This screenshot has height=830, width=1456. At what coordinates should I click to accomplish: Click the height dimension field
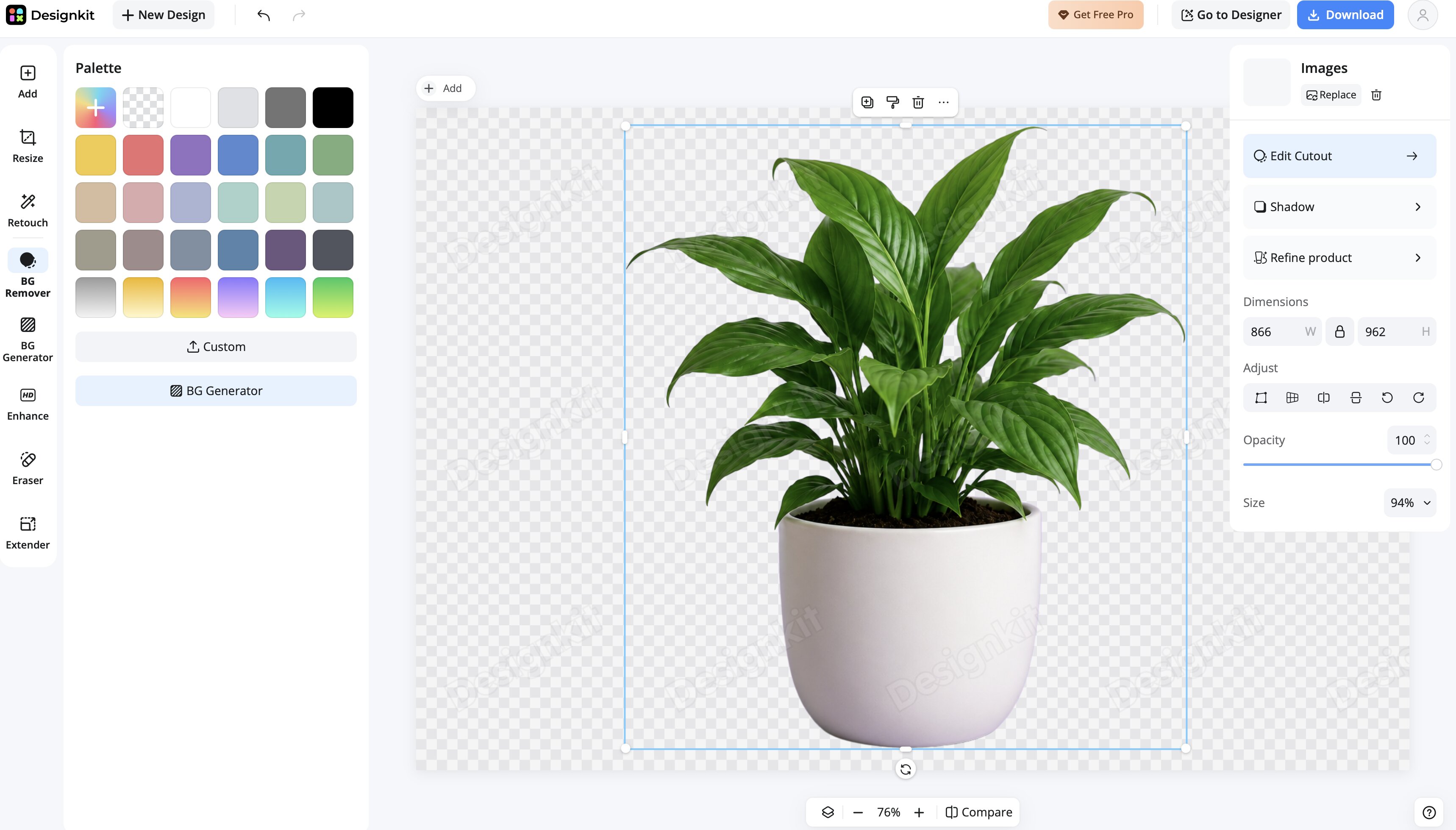[x=1397, y=332]
